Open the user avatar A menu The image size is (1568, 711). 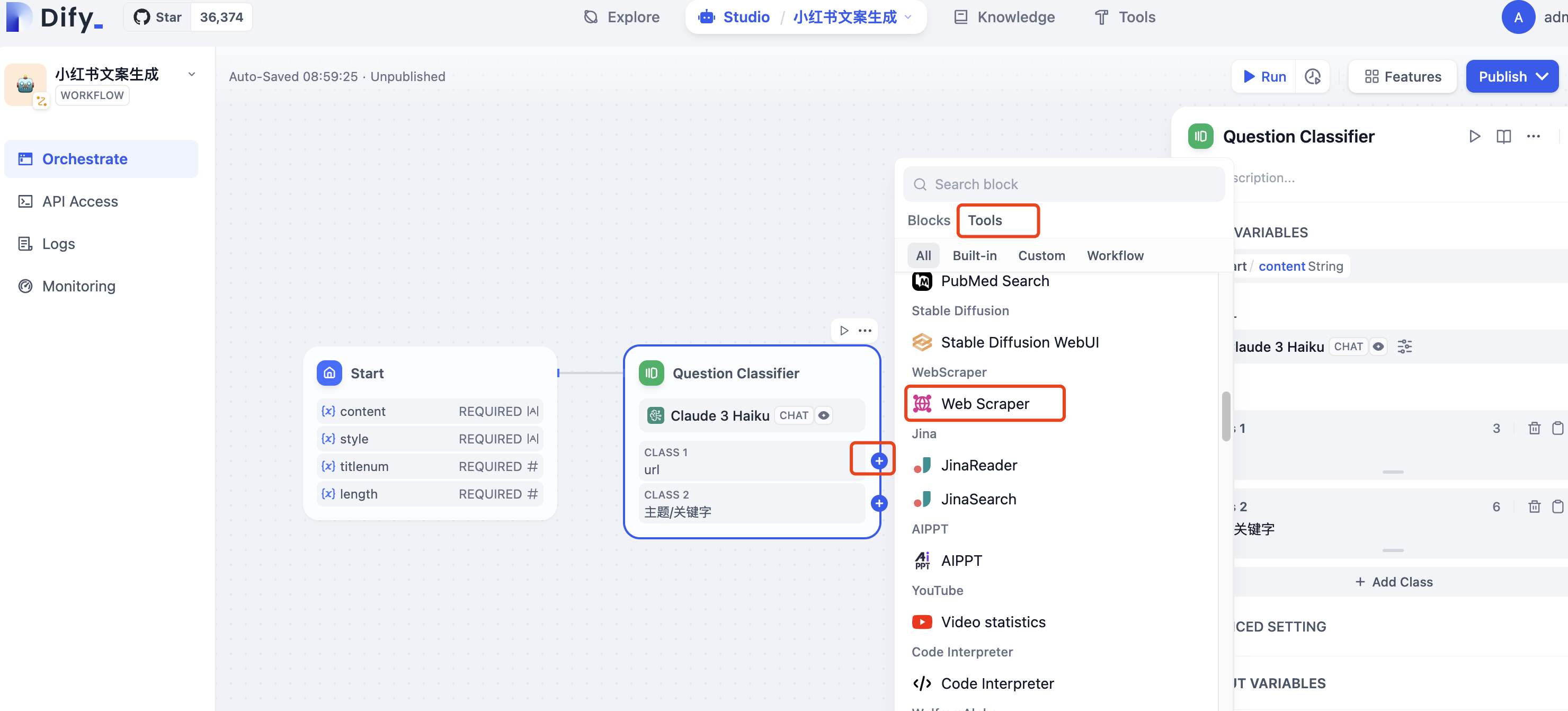[1518, 17]
